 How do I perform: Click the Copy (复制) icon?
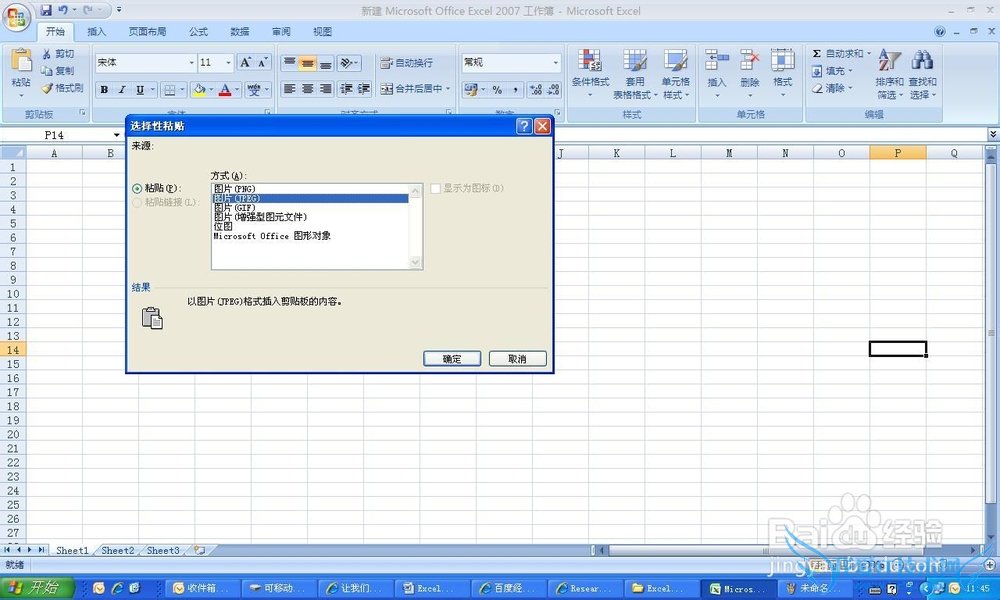click(47, 71)
